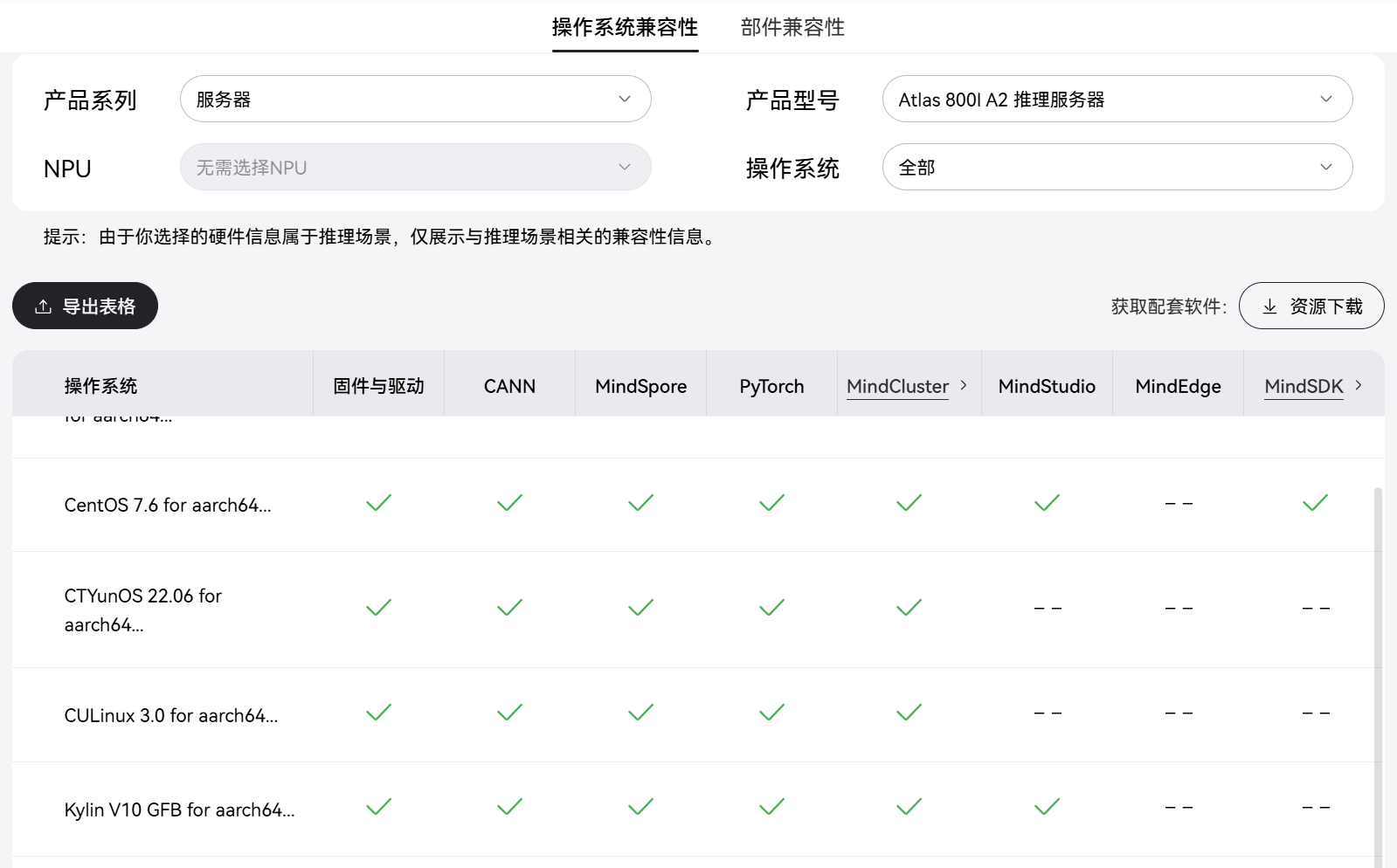Click the 资源下载 button

[1311, 306]
